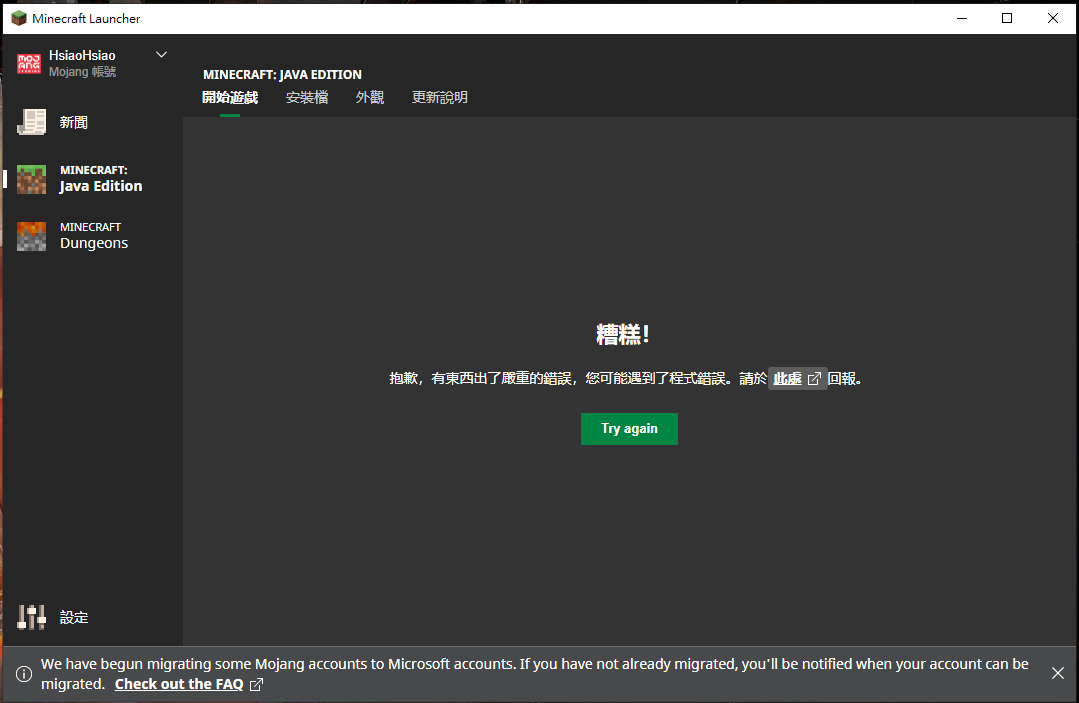Click the Minecraft Dungeons game icon
This screenshot has height=703, width=1079.
[x=32, y=236]
